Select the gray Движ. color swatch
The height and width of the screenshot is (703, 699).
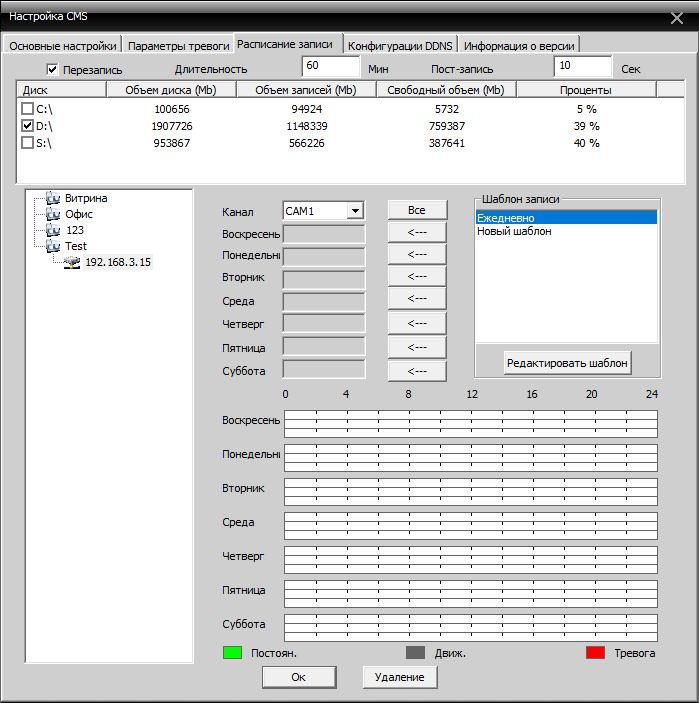click(x=415, y=652)
